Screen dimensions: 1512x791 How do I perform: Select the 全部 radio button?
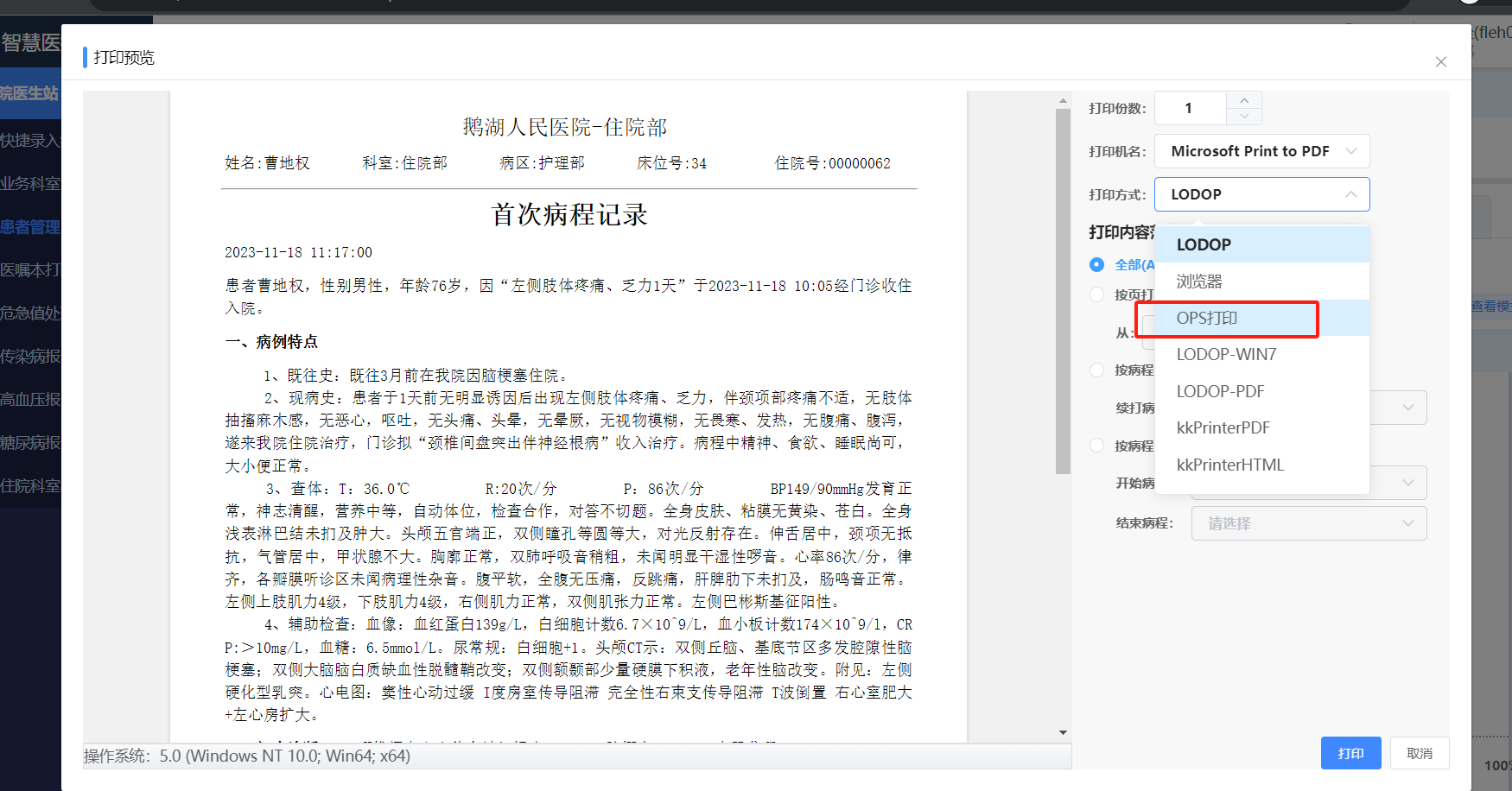[1096, 265]
